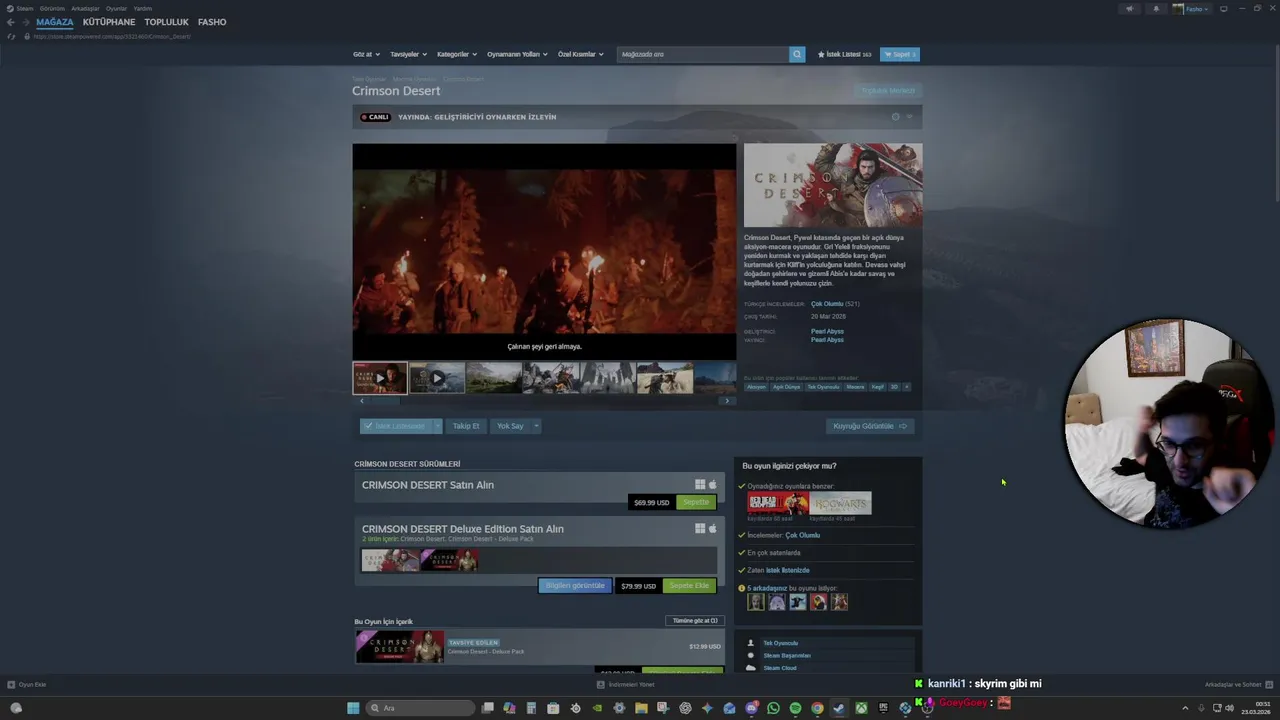Play the second trailer thumbnail

click(x=437, y=378)
